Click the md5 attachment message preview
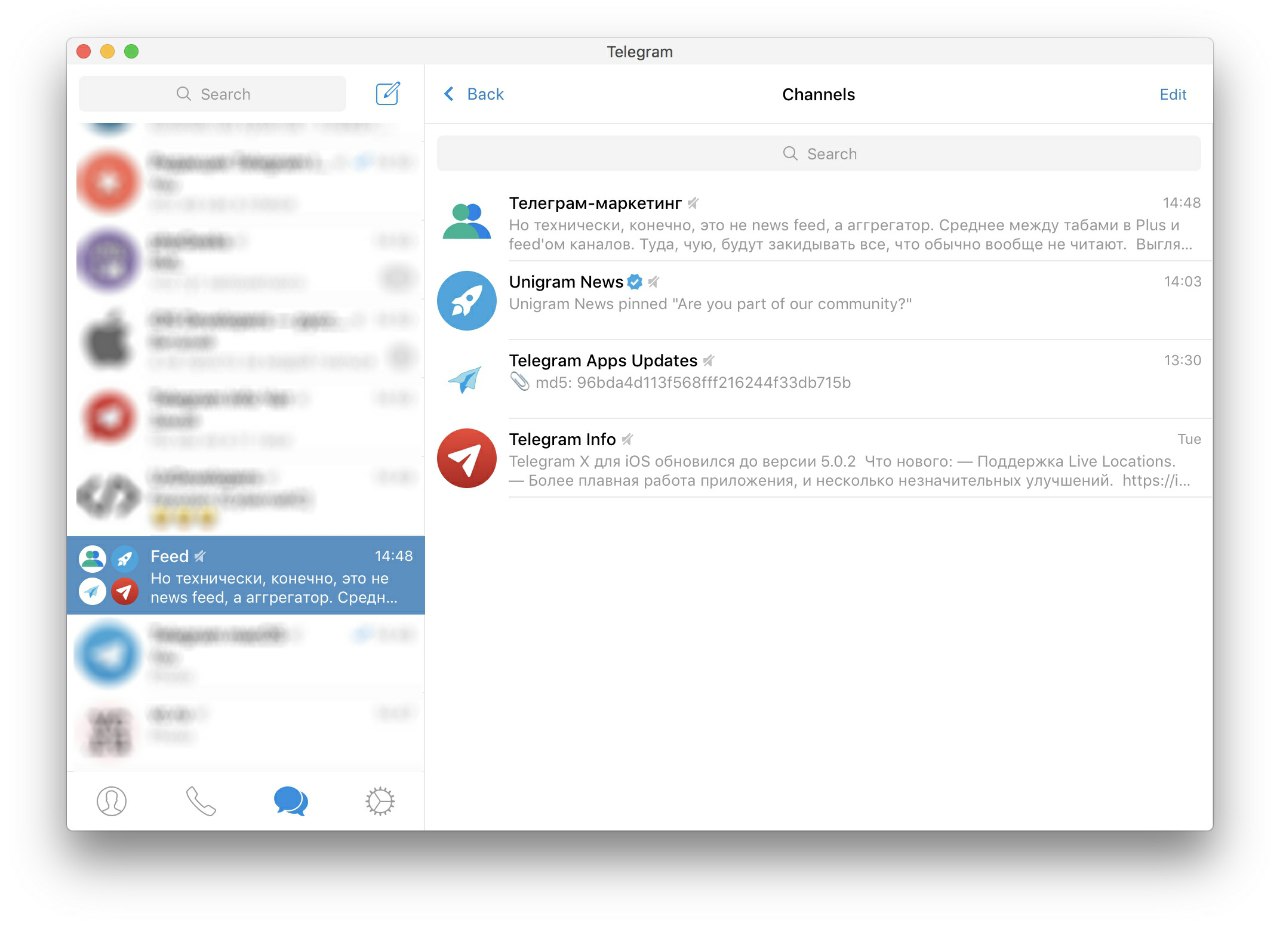Screen dimensions: 1280x926 pyautogui.click(x=680, y=382)
